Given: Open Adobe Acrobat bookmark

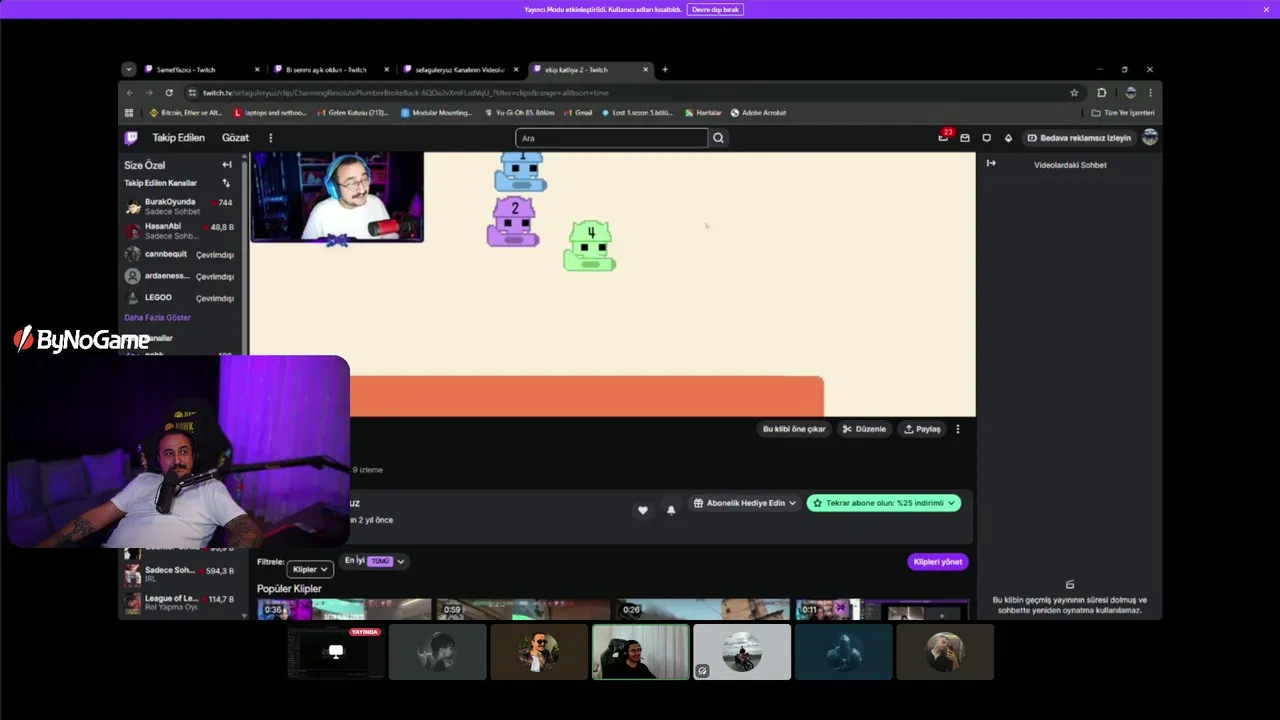Looking at the screenshot, I should coord(758,113).
